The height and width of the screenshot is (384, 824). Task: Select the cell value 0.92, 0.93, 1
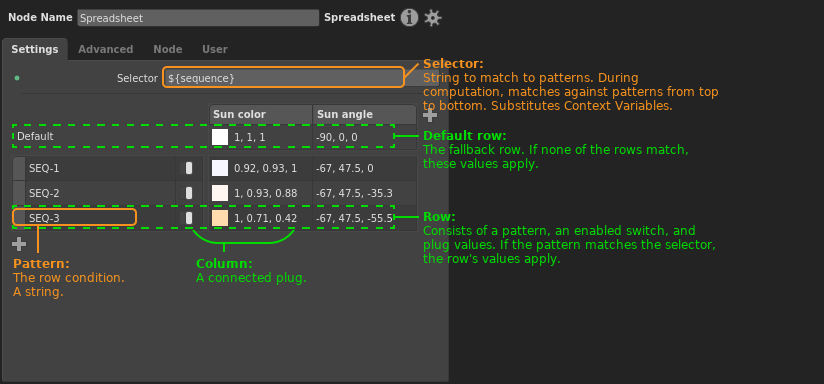pos(265,169)
